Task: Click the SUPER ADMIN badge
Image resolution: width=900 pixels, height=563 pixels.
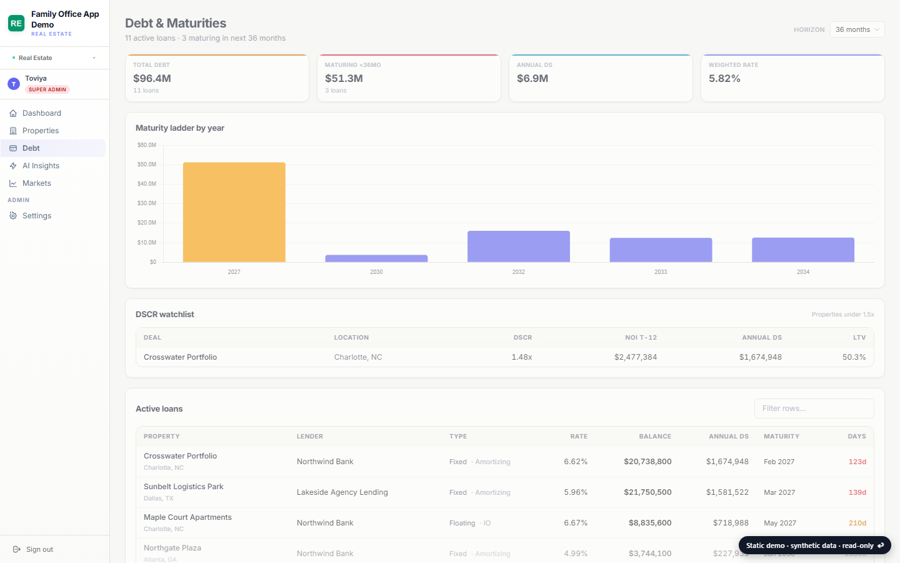Action: point(47,90)
